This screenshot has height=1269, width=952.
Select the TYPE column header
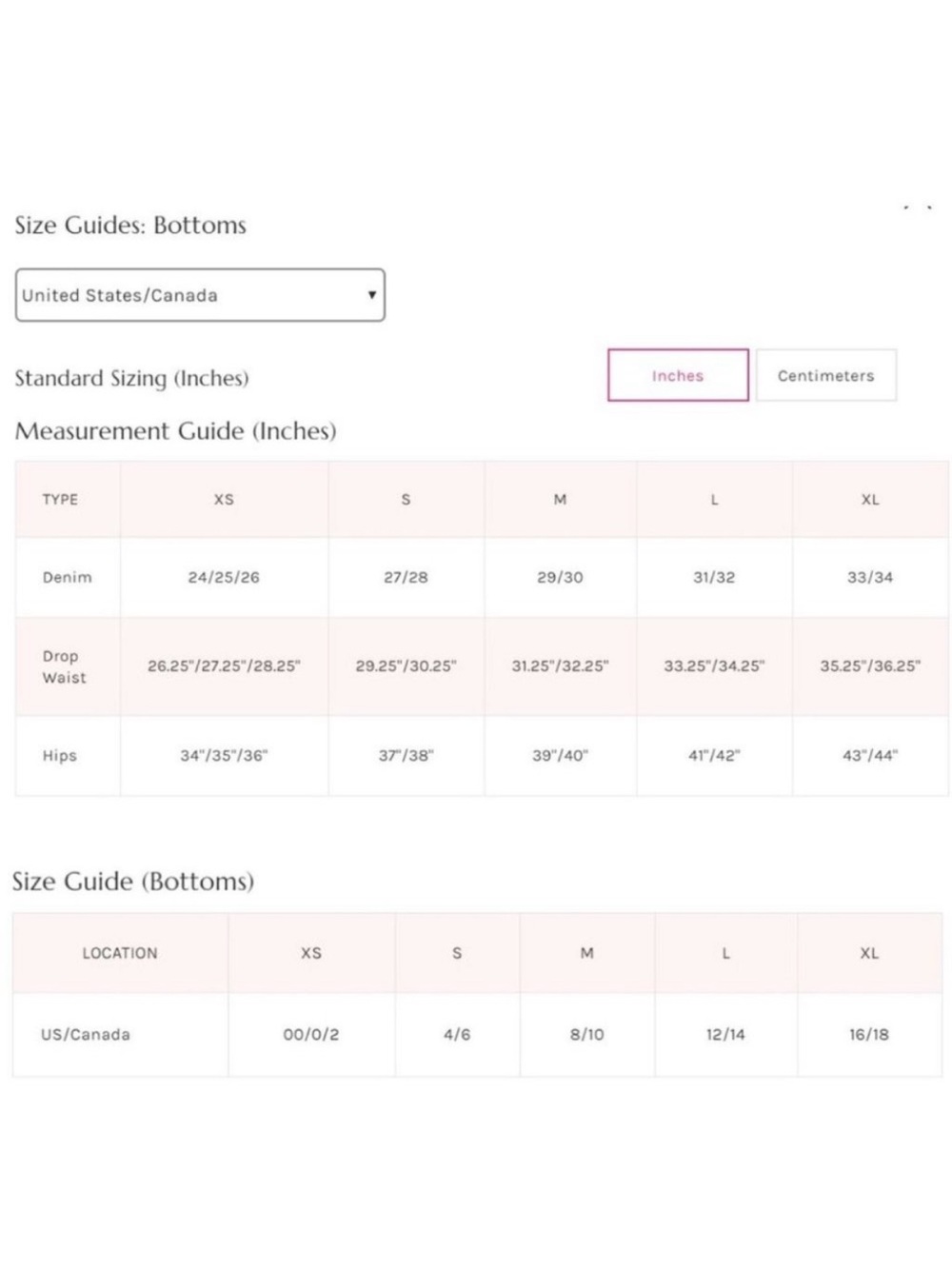point(60,500)
